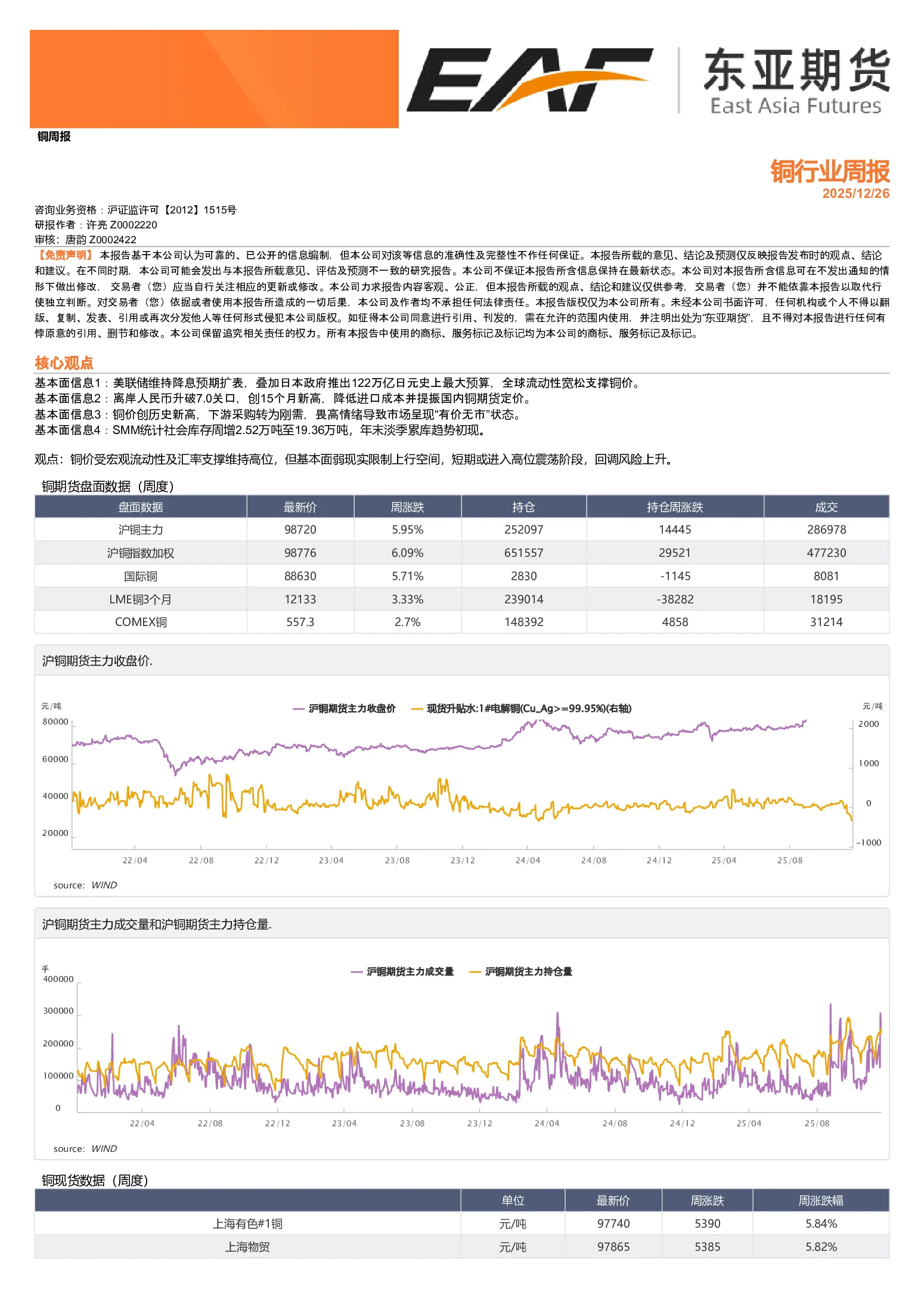Click the 核心观点 section heading
Viewport: 924px width, 1295px height.
(64, 363)
